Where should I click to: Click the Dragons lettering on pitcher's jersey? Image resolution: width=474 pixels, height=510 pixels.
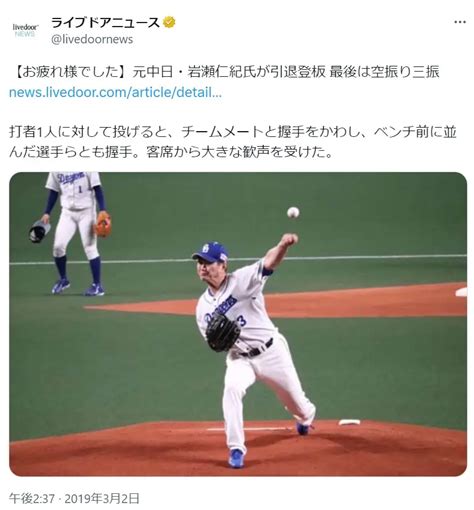pos(221,308)
